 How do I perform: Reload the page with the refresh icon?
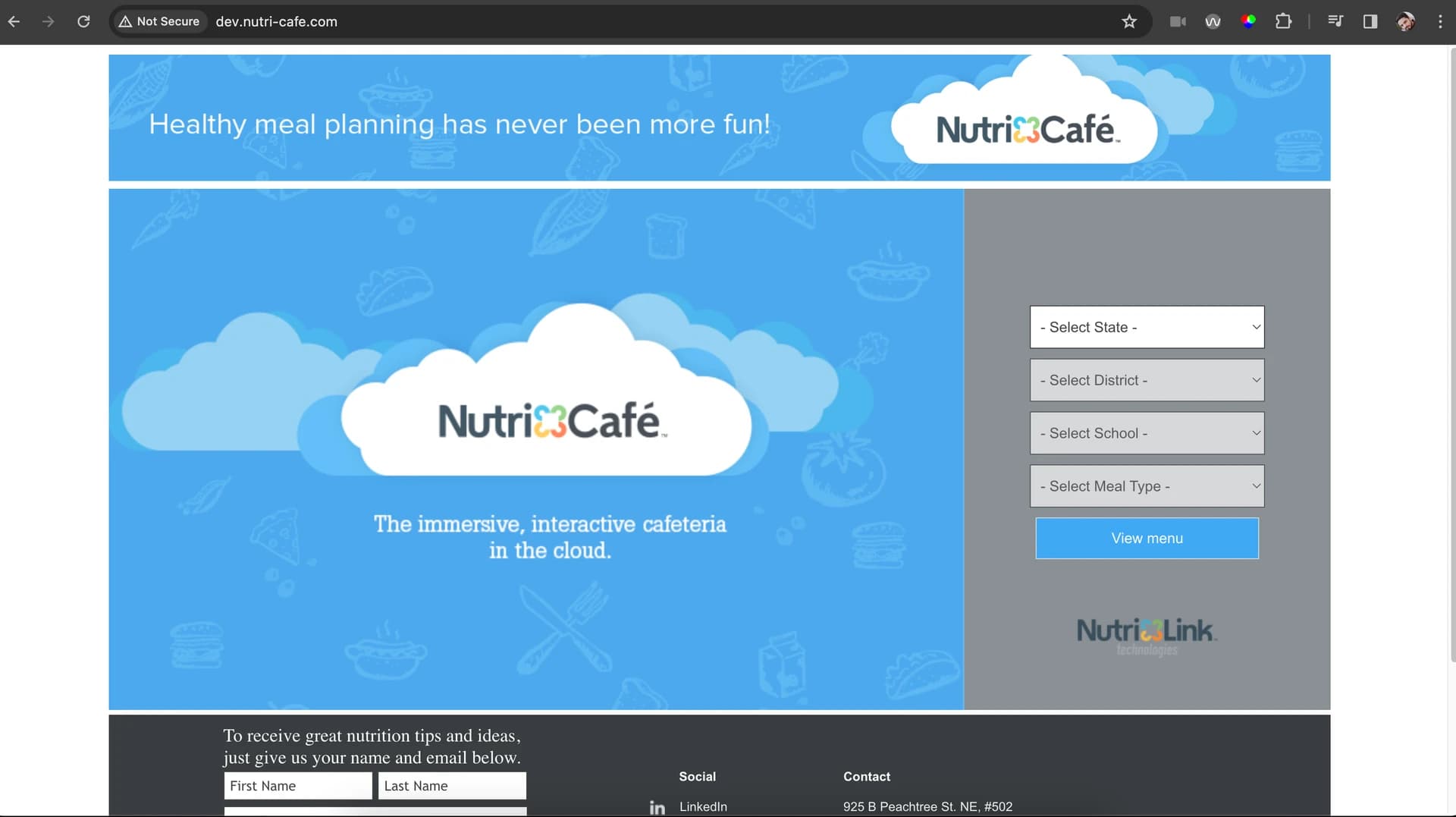83,21
